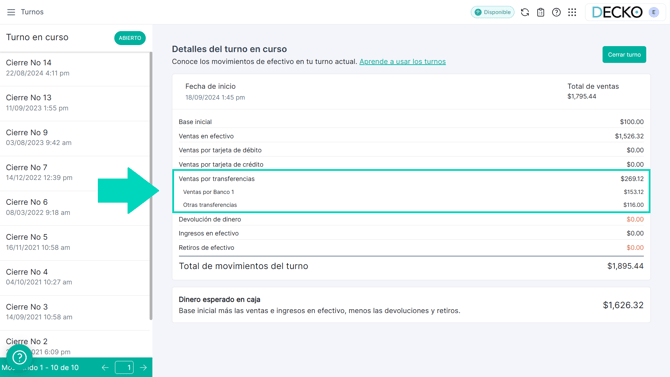Click the $100.00 base amount

click(x=632, y=122)
